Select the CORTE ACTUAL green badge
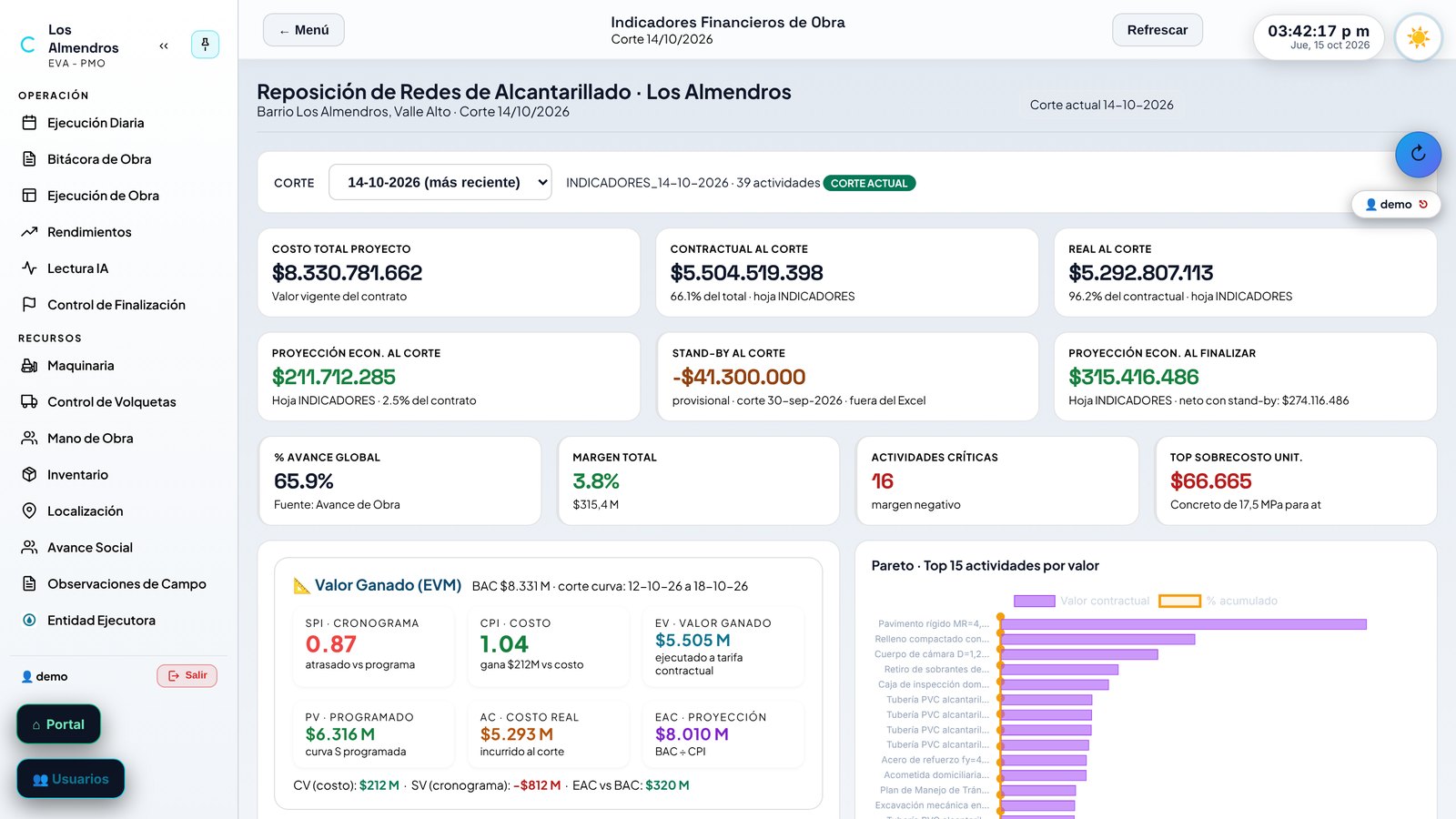Viewport: 1456px width, 819px height. pyautogui.click(x=869, y=183)
